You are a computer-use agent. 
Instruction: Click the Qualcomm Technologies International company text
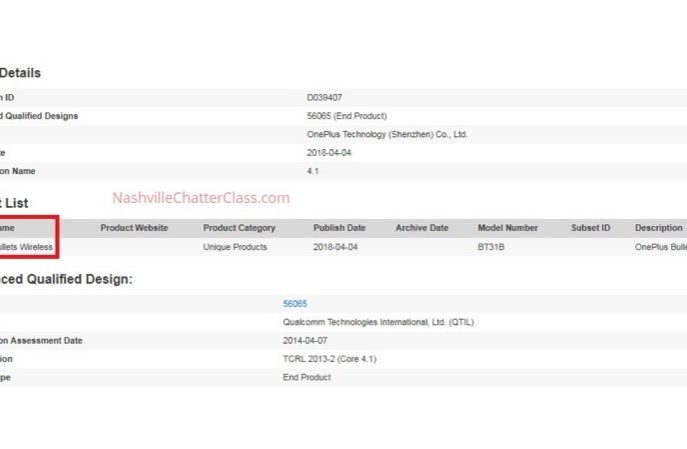(379, 322)
